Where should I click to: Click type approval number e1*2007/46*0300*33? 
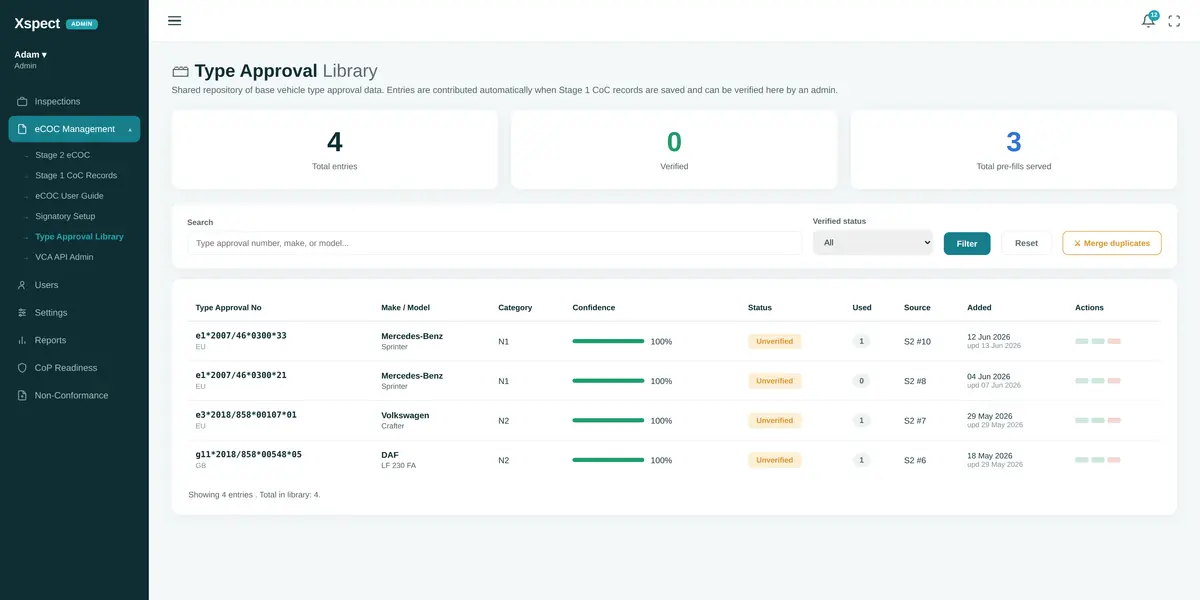(x=241, y=336)
